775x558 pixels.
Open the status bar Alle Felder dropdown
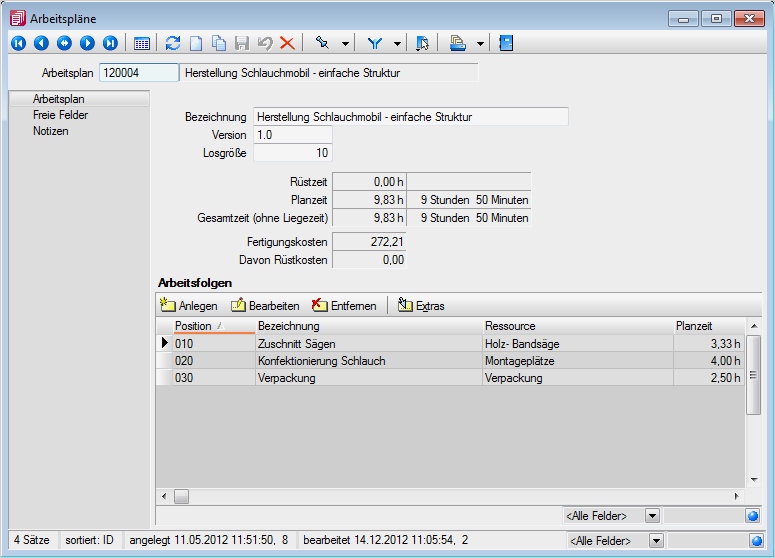[651, 540]
